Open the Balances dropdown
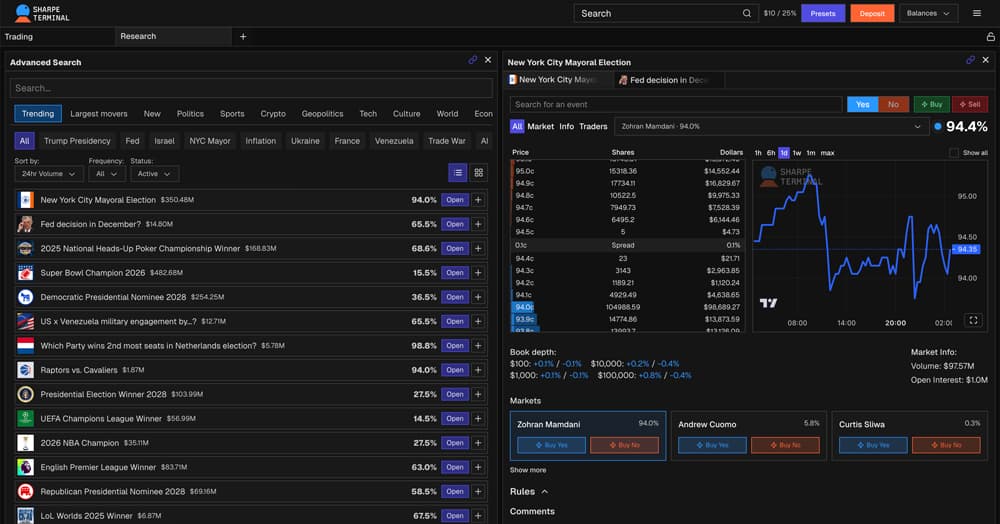Viewport: 1000px width, 524px height. 928,13
